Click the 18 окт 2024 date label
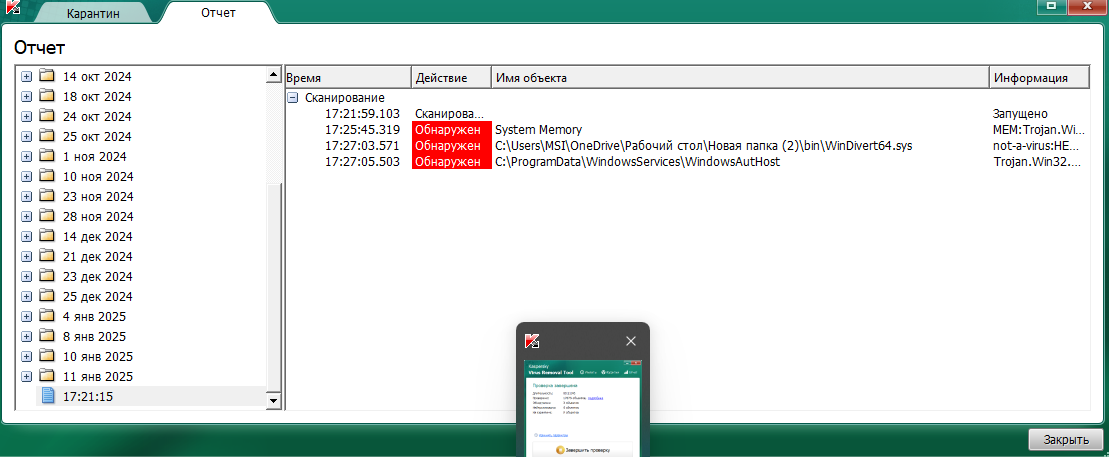This screenshot has height=457, width=1109. click(x=97, y=96)
